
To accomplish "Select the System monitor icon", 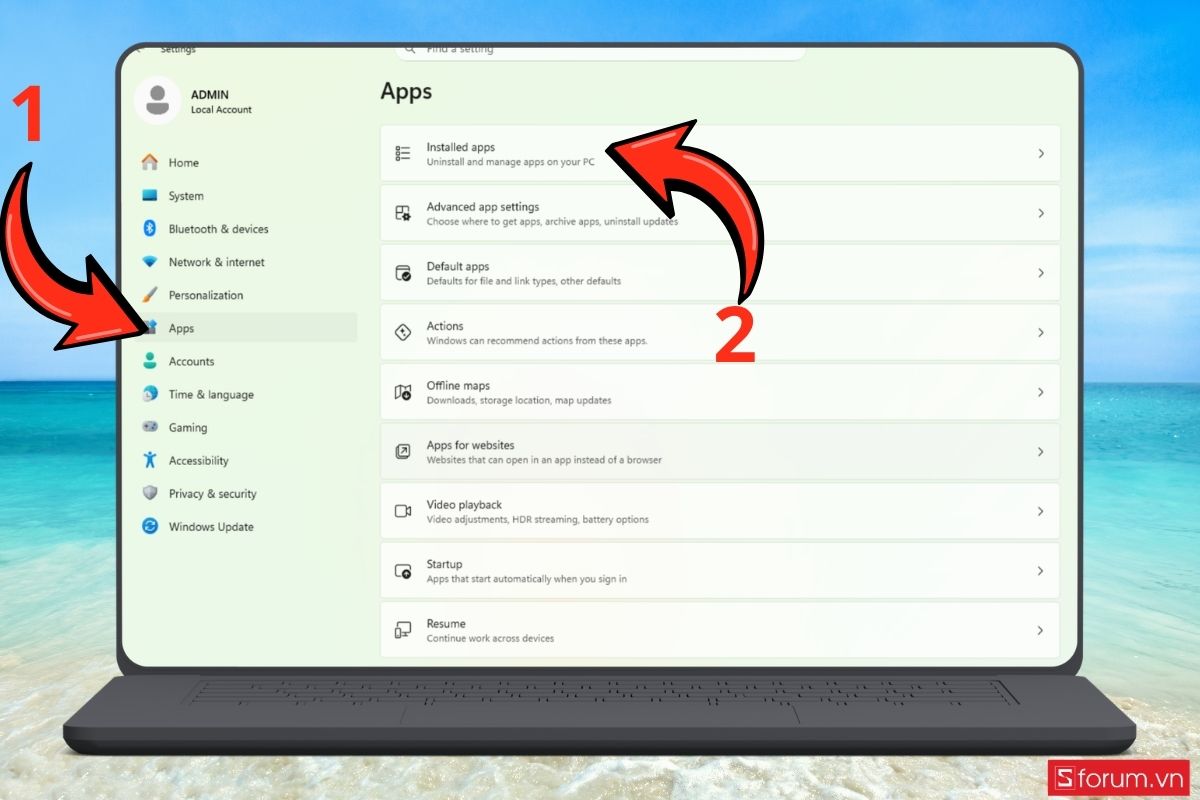I will coord(150,196).
